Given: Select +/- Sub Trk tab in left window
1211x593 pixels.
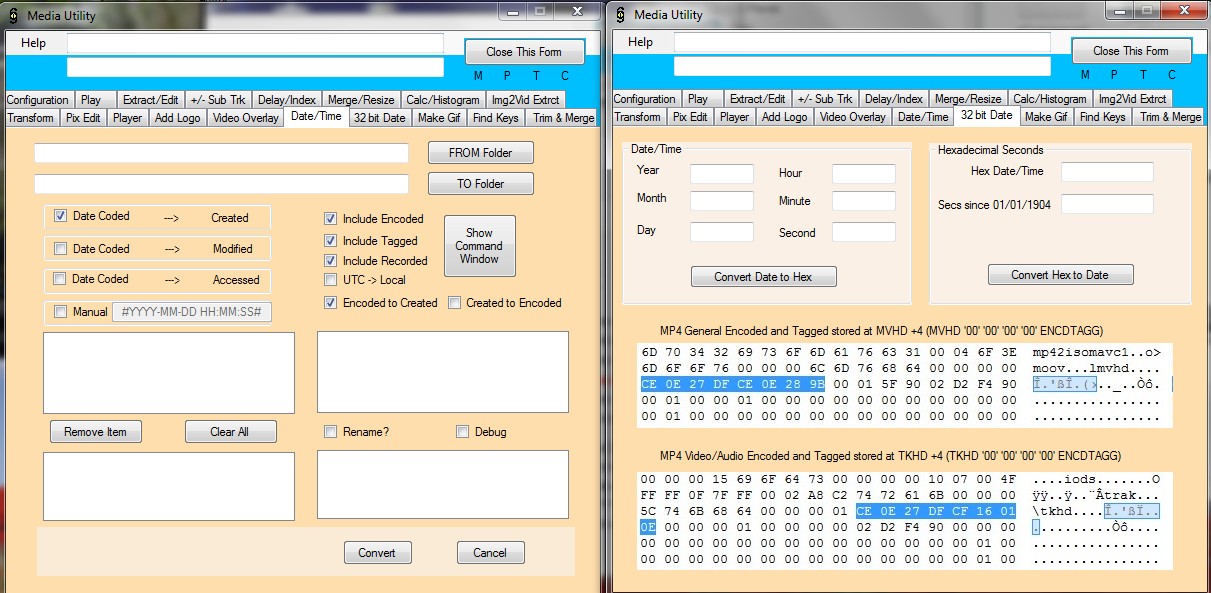Looking at the screenshot, I should (x=217, y=100).
